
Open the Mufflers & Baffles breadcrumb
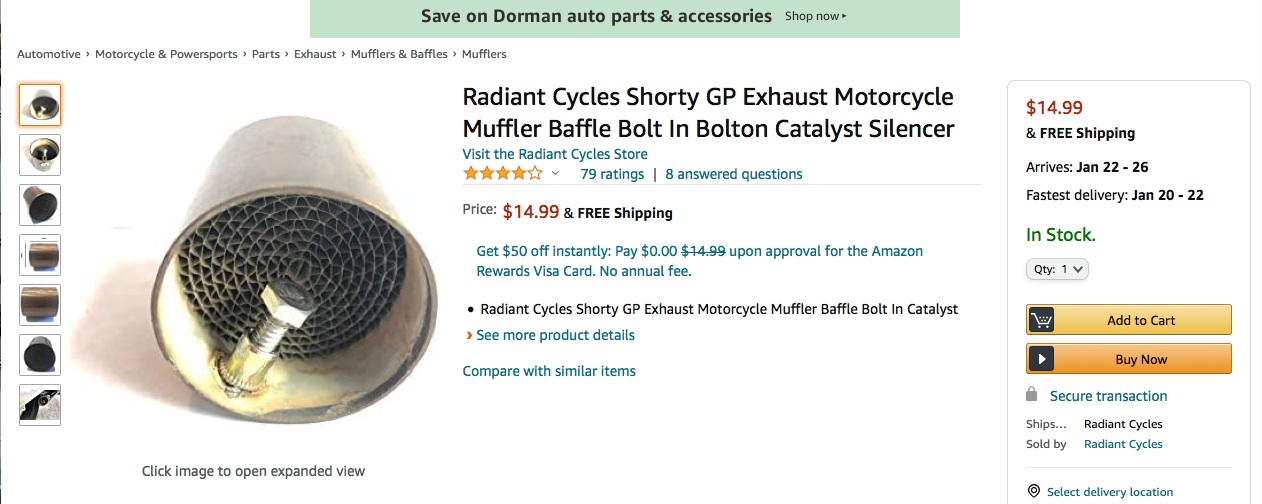[x=399, y=54]
